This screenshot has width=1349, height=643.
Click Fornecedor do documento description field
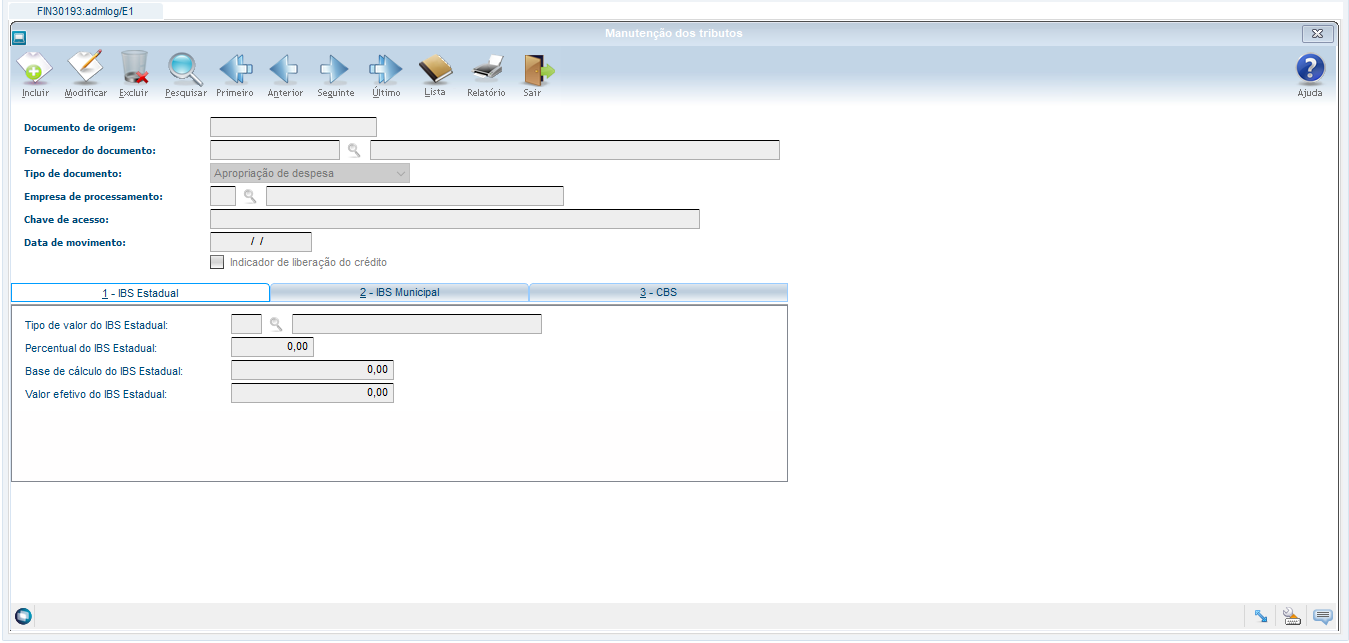(x=575, y=150)
